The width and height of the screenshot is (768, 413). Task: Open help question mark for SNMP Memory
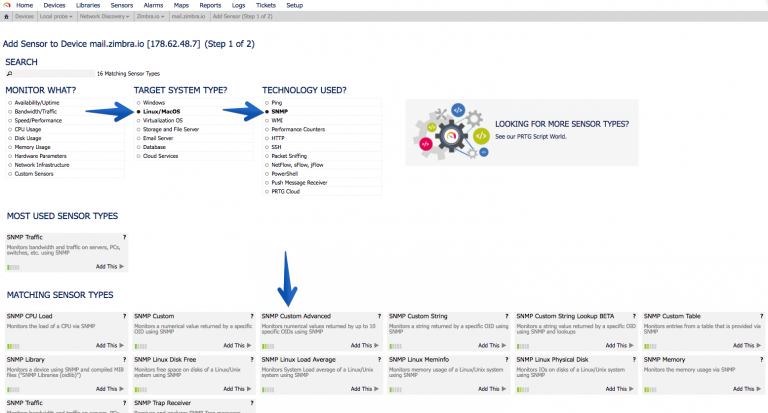[761, 359]
